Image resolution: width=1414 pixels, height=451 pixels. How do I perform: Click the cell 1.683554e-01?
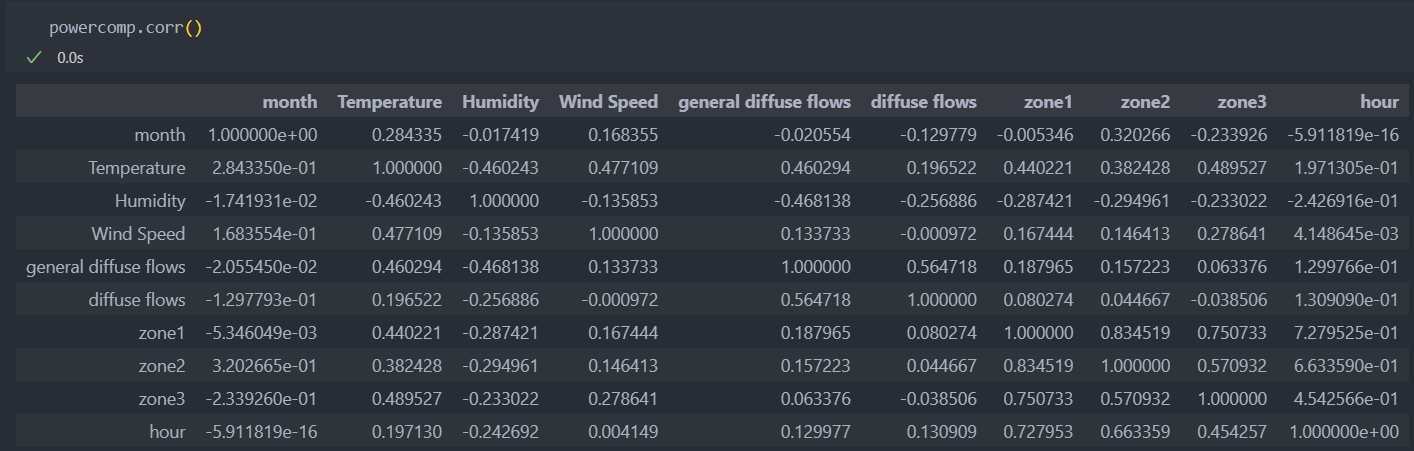[265, 234]
